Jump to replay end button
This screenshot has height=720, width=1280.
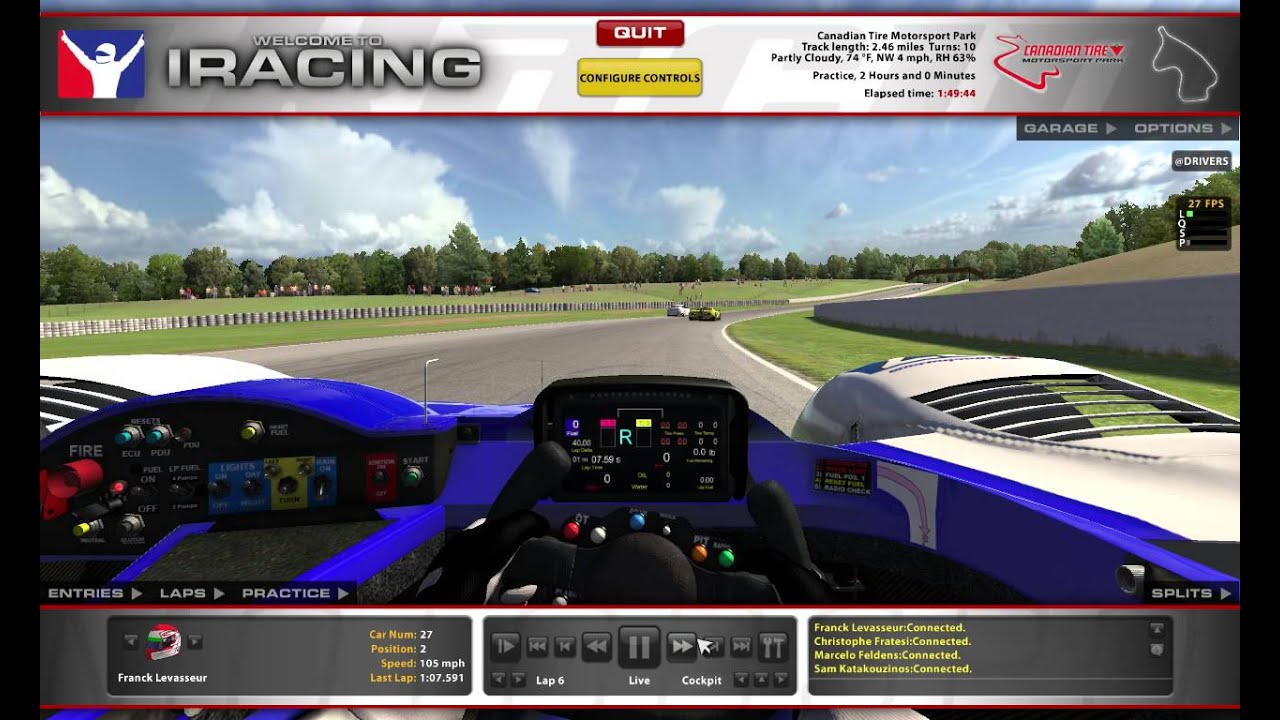point(741,647)
